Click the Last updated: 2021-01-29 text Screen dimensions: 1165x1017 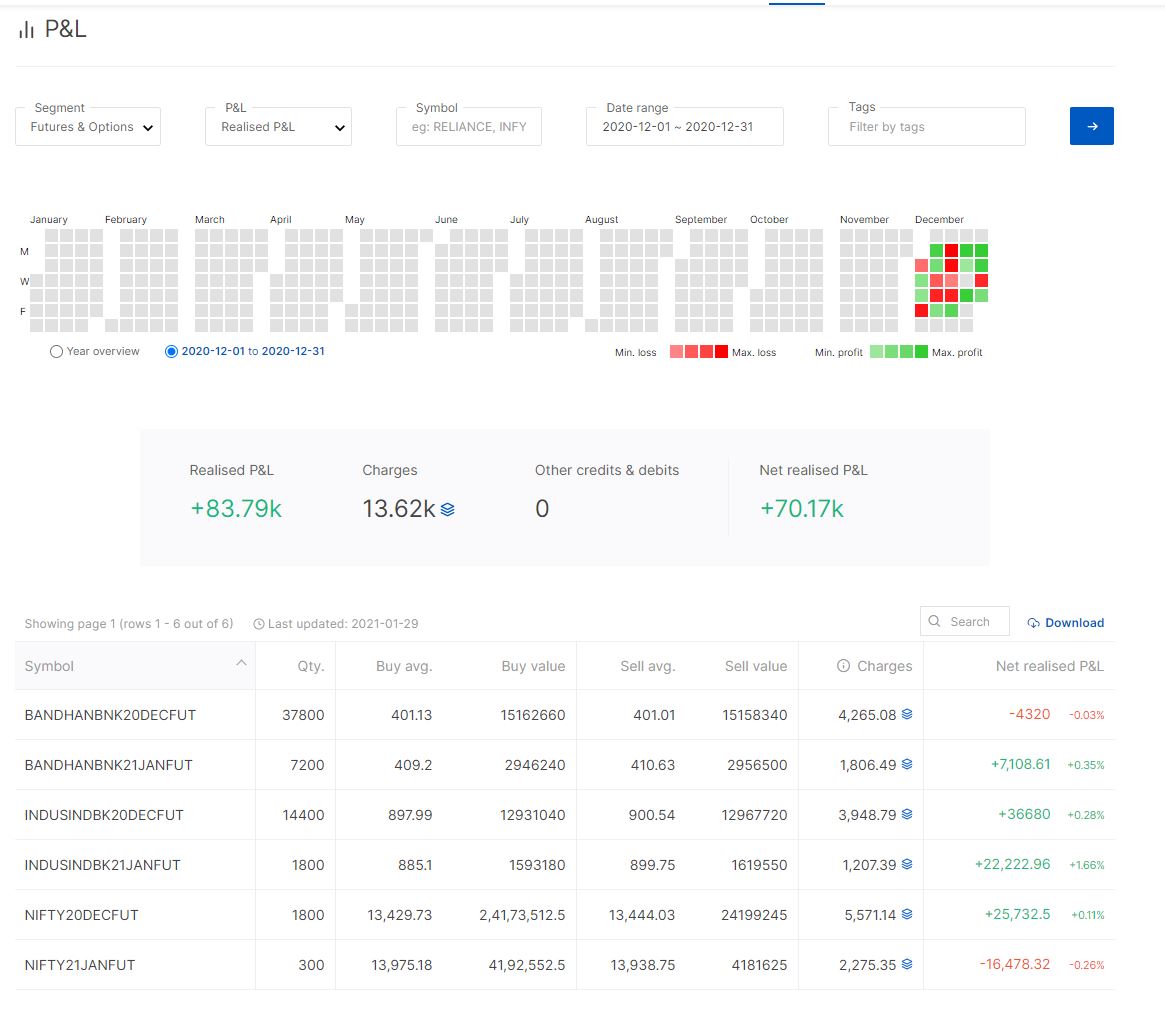343,624
